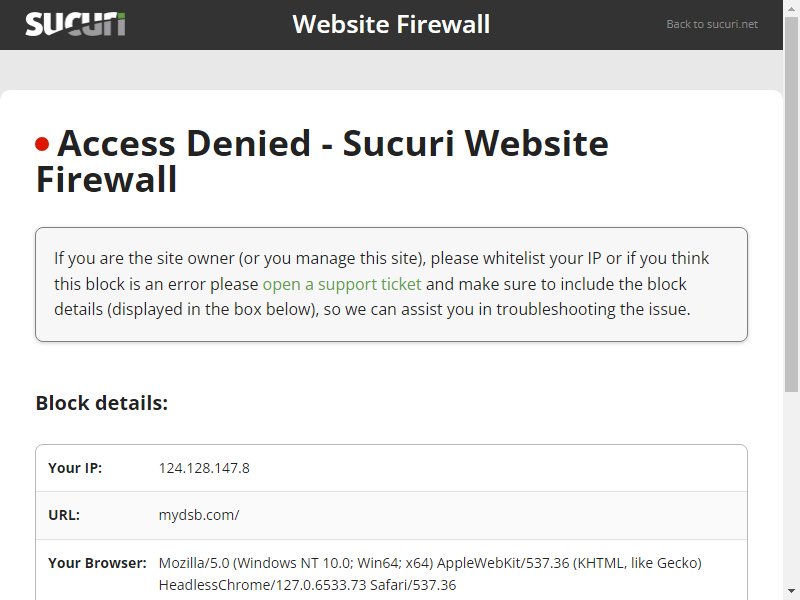Click the Sucuri logo in header
The image size is (800, 600).
(x=75, y=24)
